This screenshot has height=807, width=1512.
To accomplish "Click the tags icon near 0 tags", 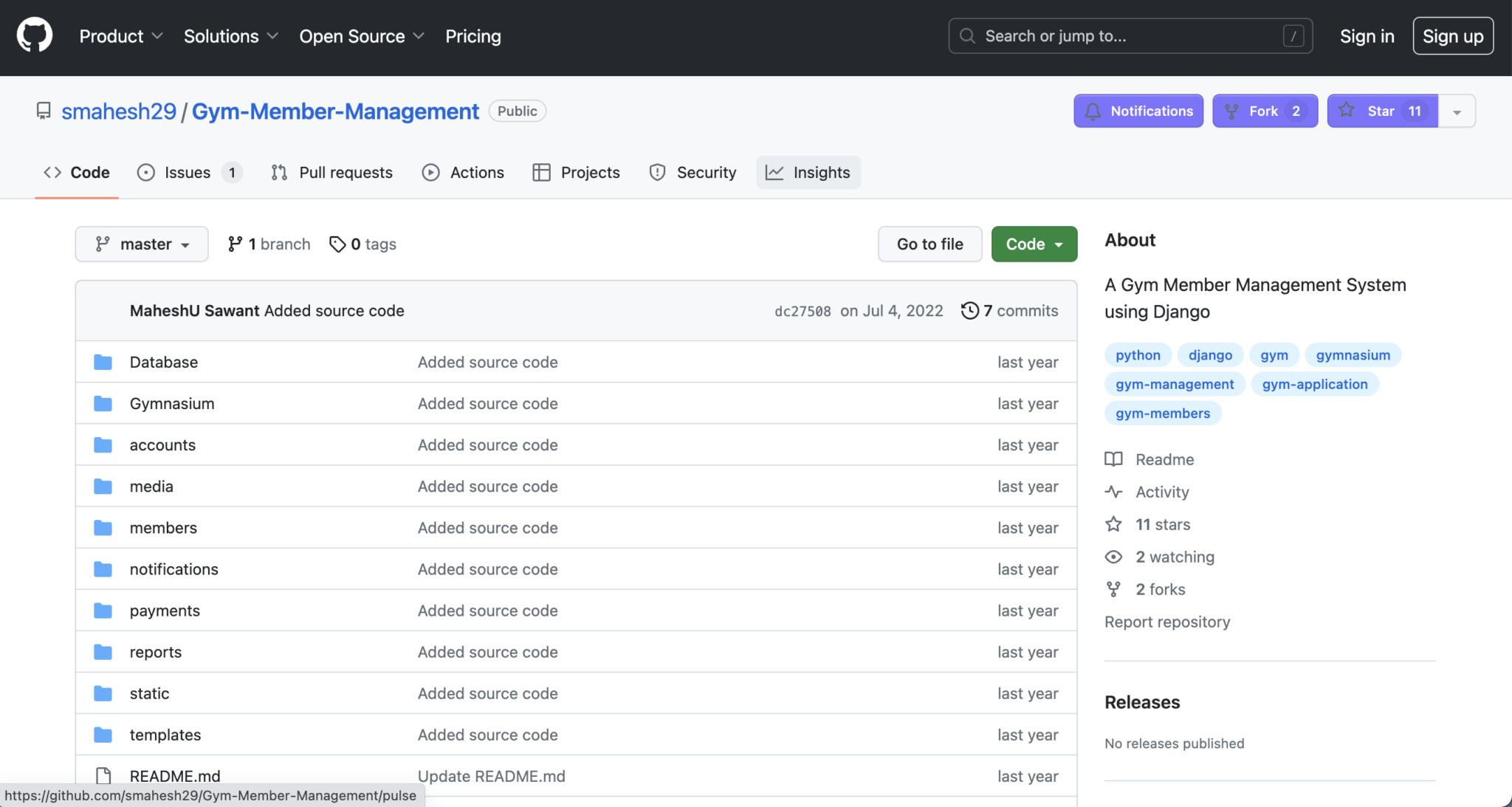I will (x=337, y=244).
